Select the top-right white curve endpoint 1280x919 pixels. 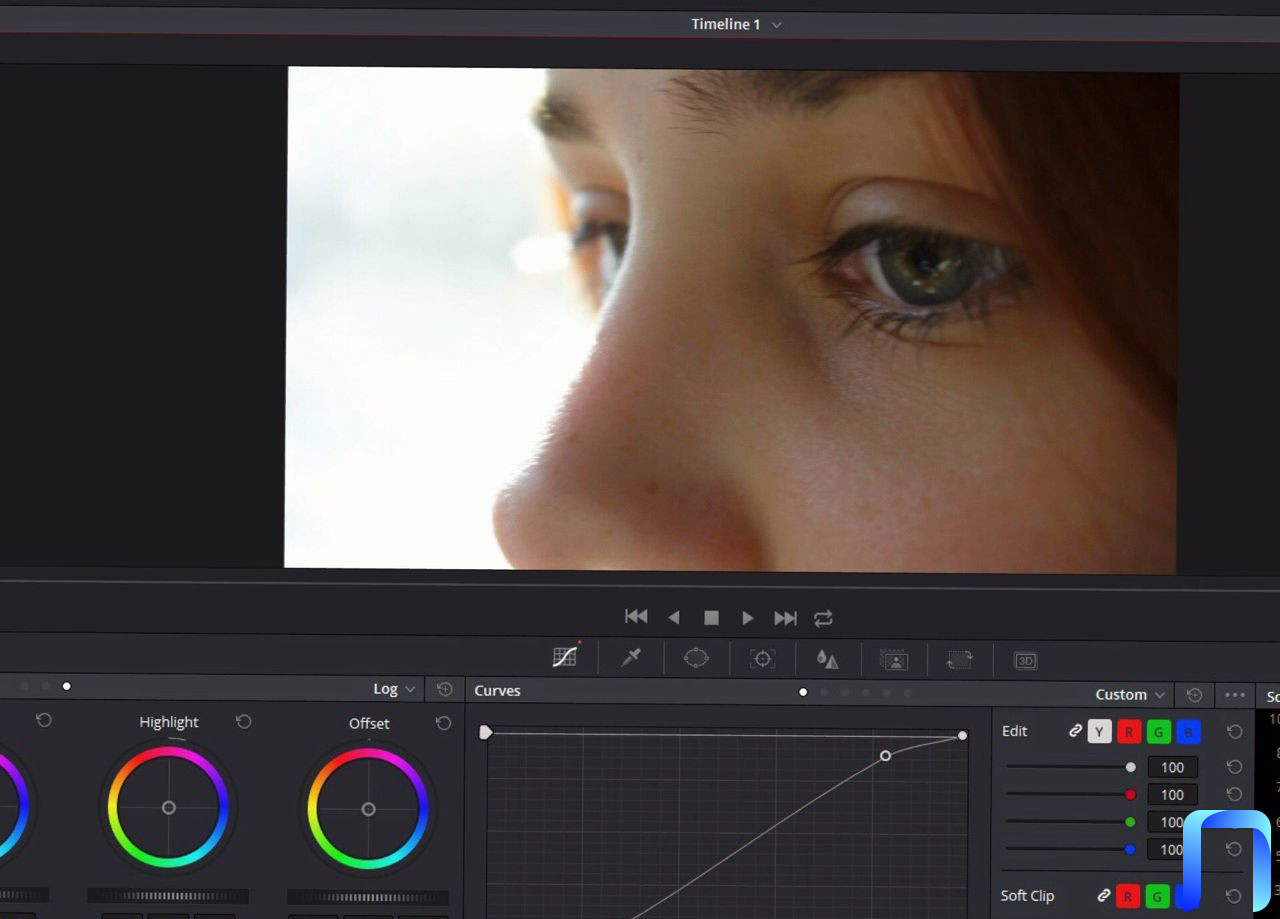[962, 735]
